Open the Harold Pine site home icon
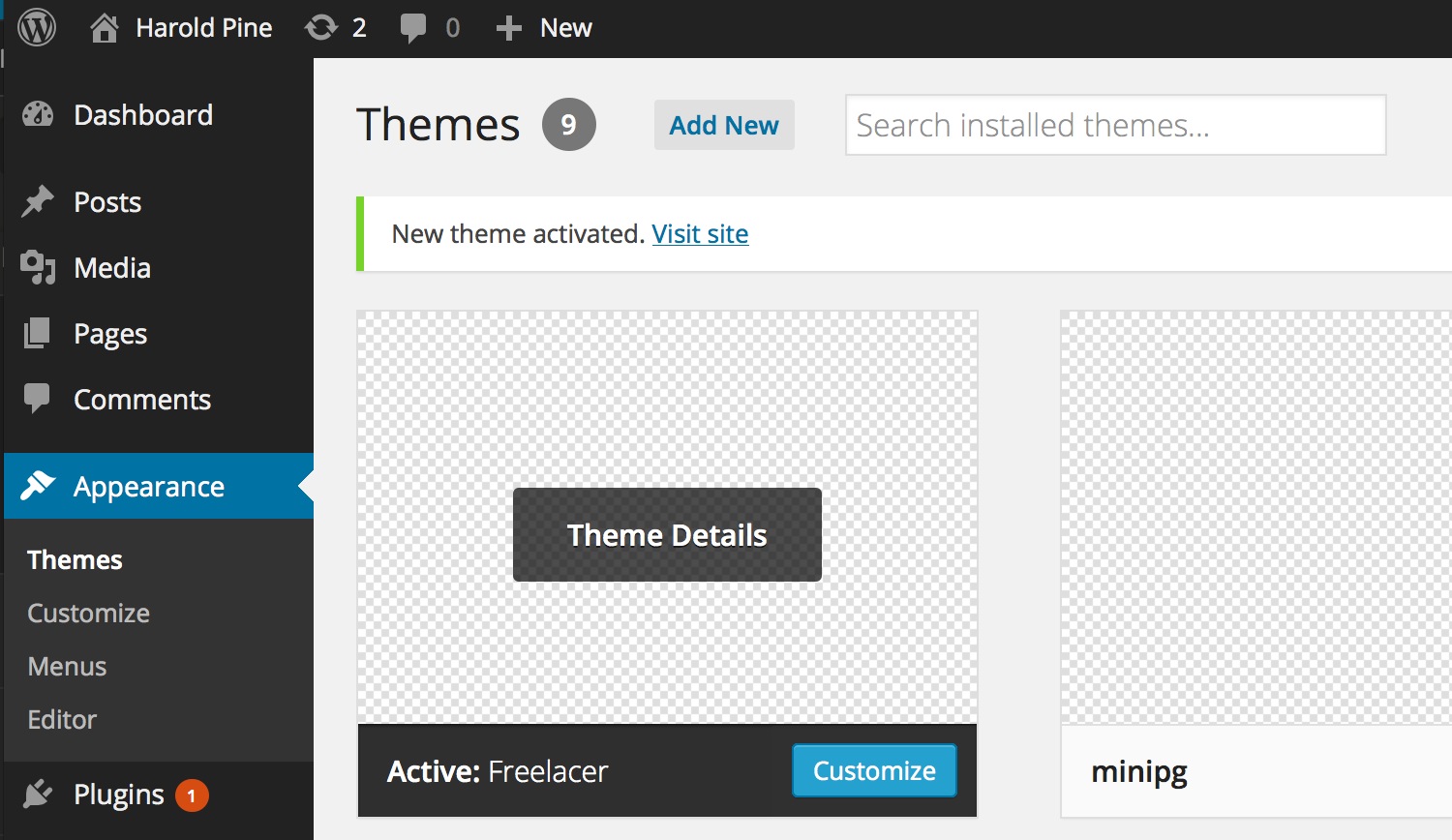This screenshot has height=840, width=1452. [105, 28]
